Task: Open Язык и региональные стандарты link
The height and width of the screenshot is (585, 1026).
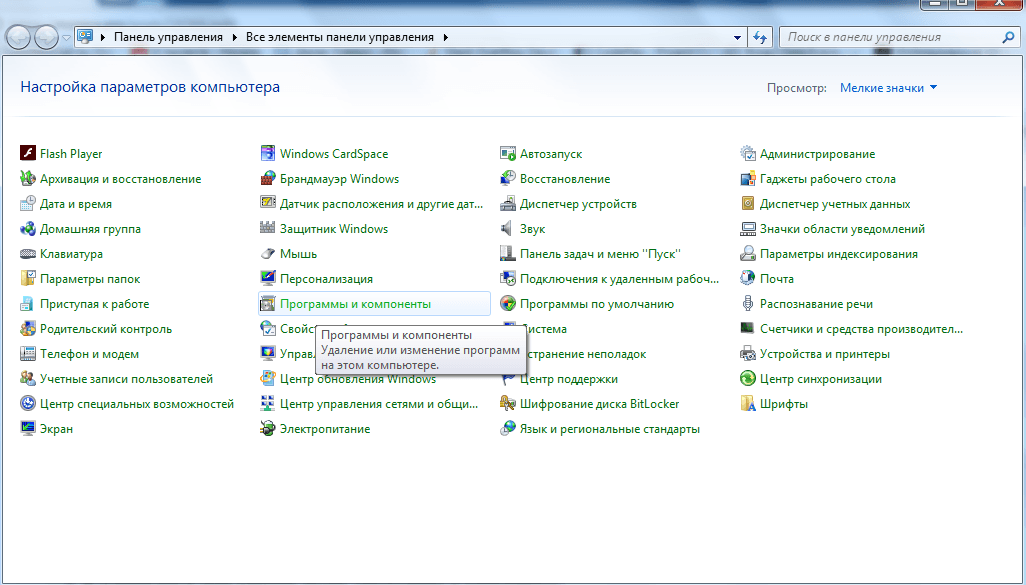Action: (610, 429)
